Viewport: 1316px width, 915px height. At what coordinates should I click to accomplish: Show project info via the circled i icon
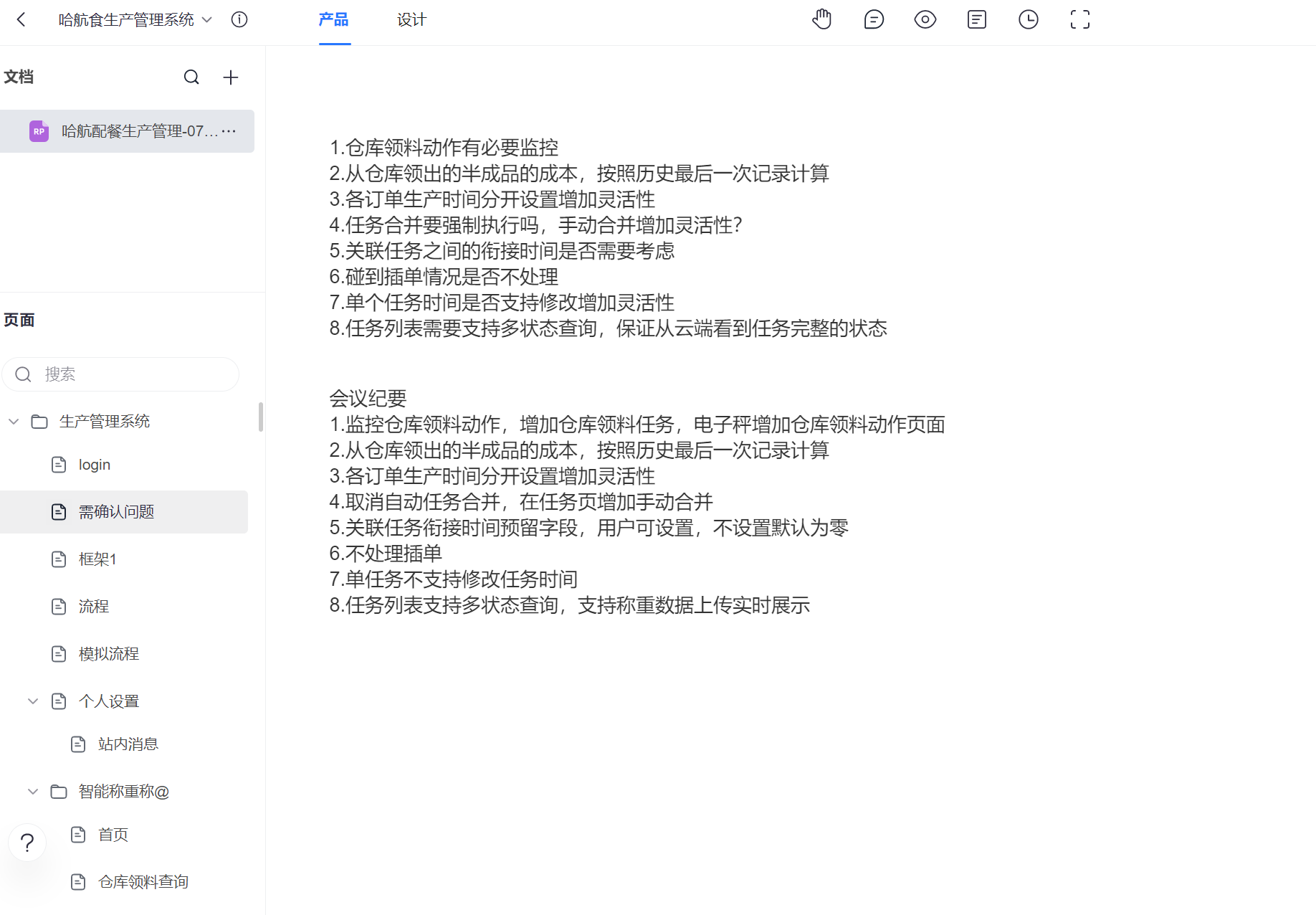[x=239, y=19]
